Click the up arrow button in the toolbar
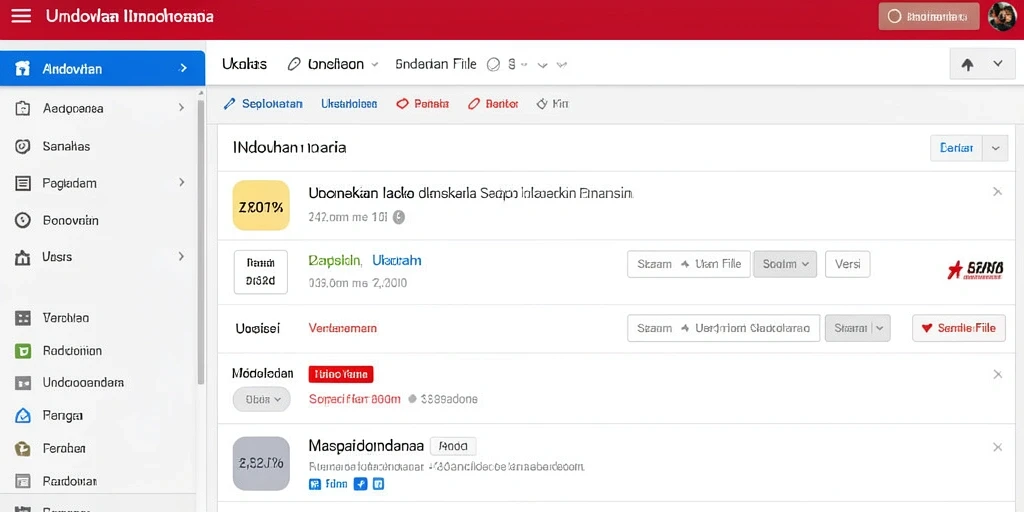Viewport: 1024px width, 512px height. pos(968,65)
